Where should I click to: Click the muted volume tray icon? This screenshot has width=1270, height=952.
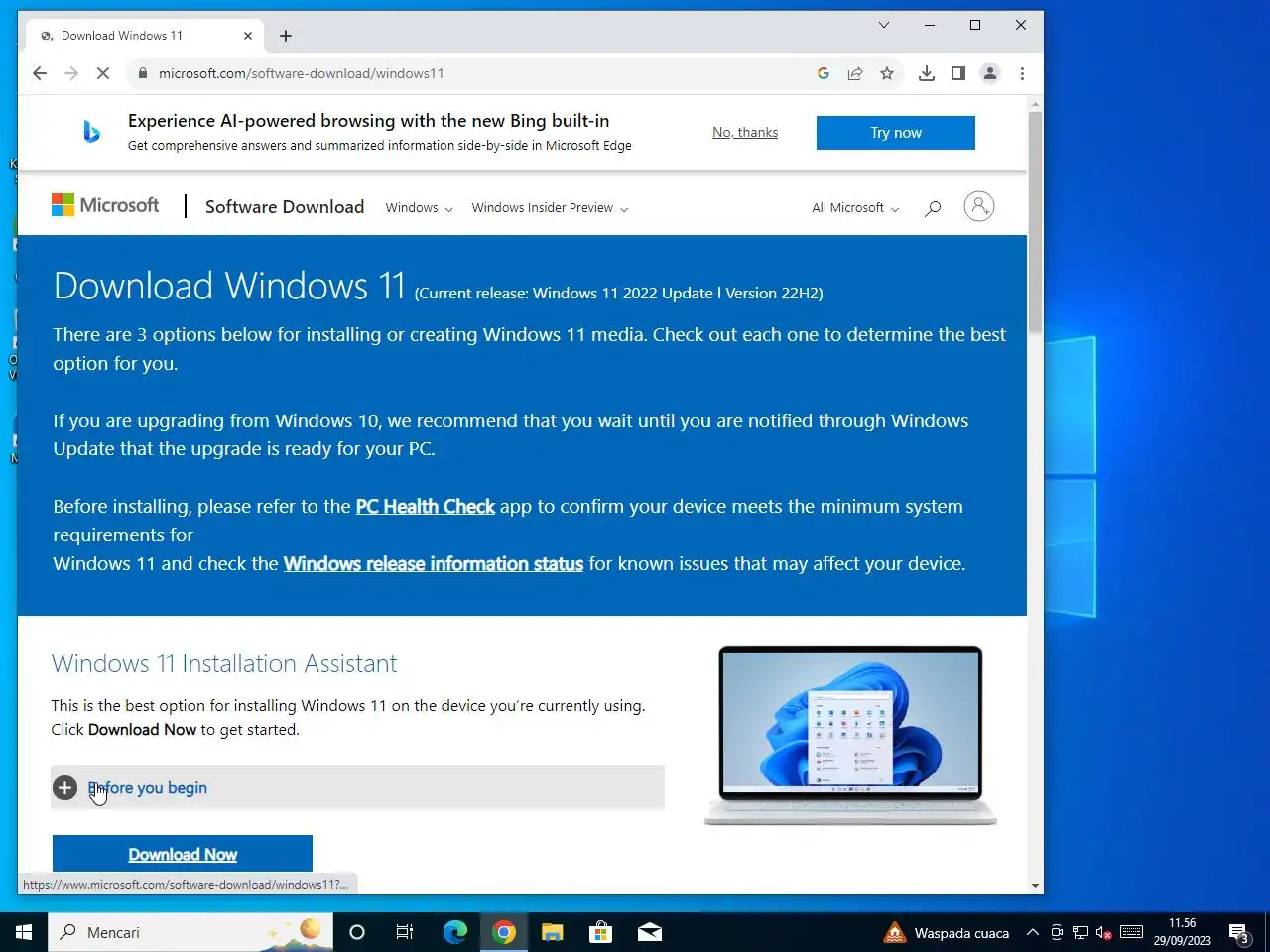click(x=1103, y=932)
